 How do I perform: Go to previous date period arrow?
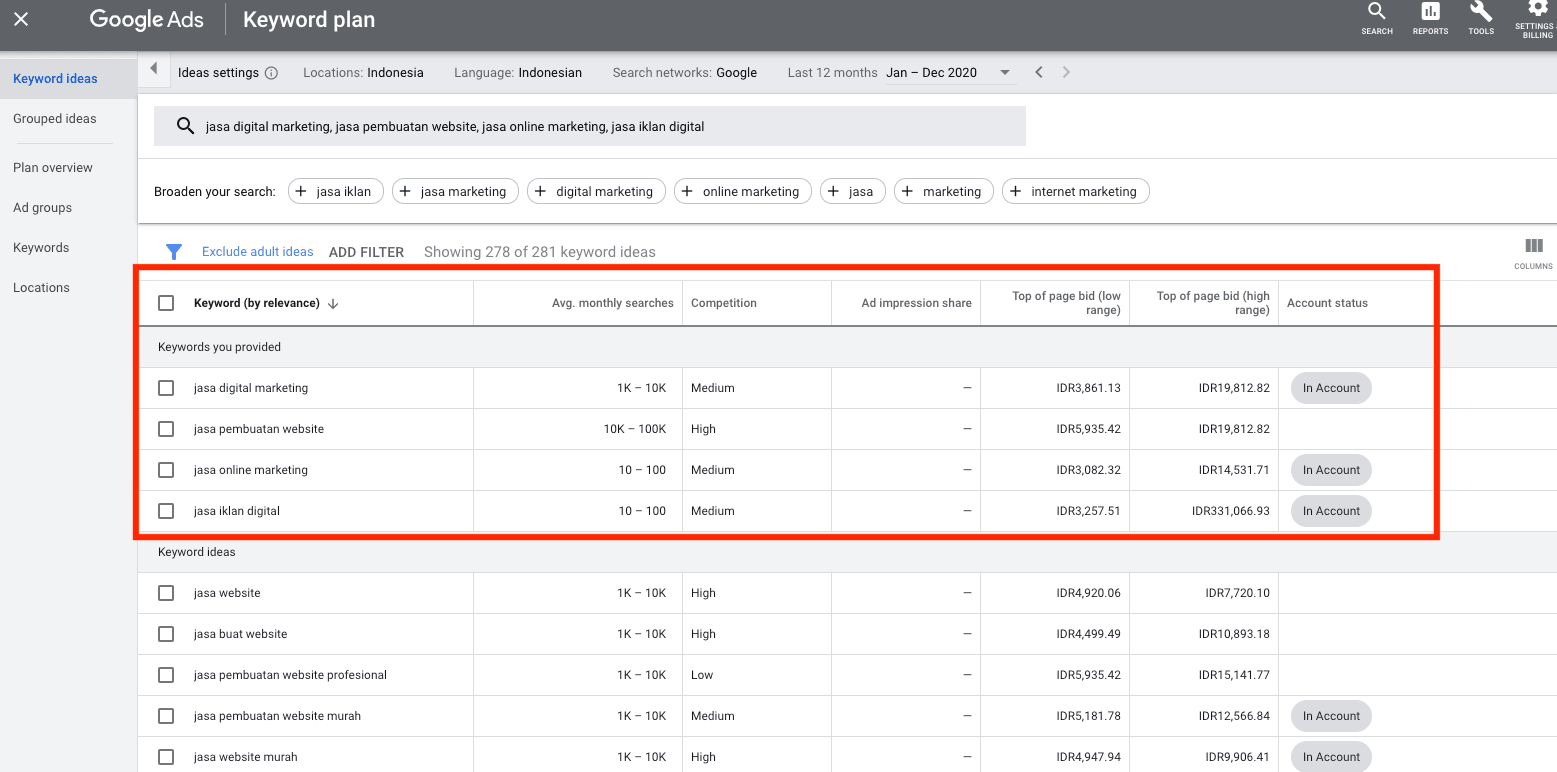(1039, 72)
